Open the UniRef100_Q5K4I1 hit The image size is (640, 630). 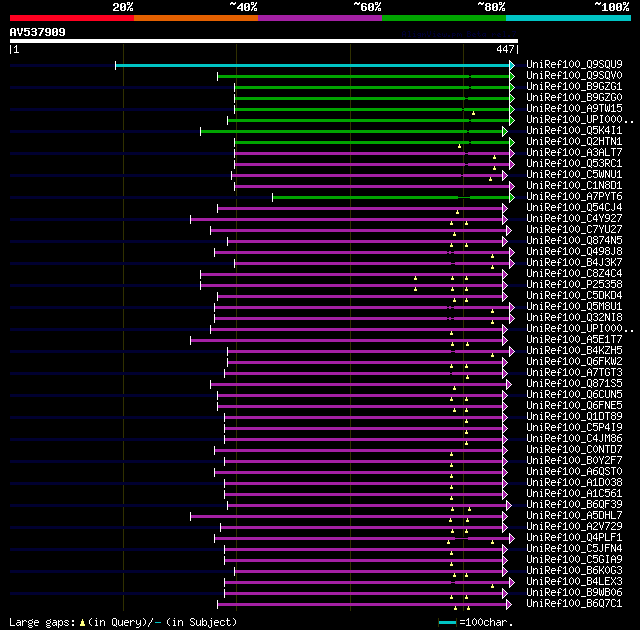click(x=574, y=130)
